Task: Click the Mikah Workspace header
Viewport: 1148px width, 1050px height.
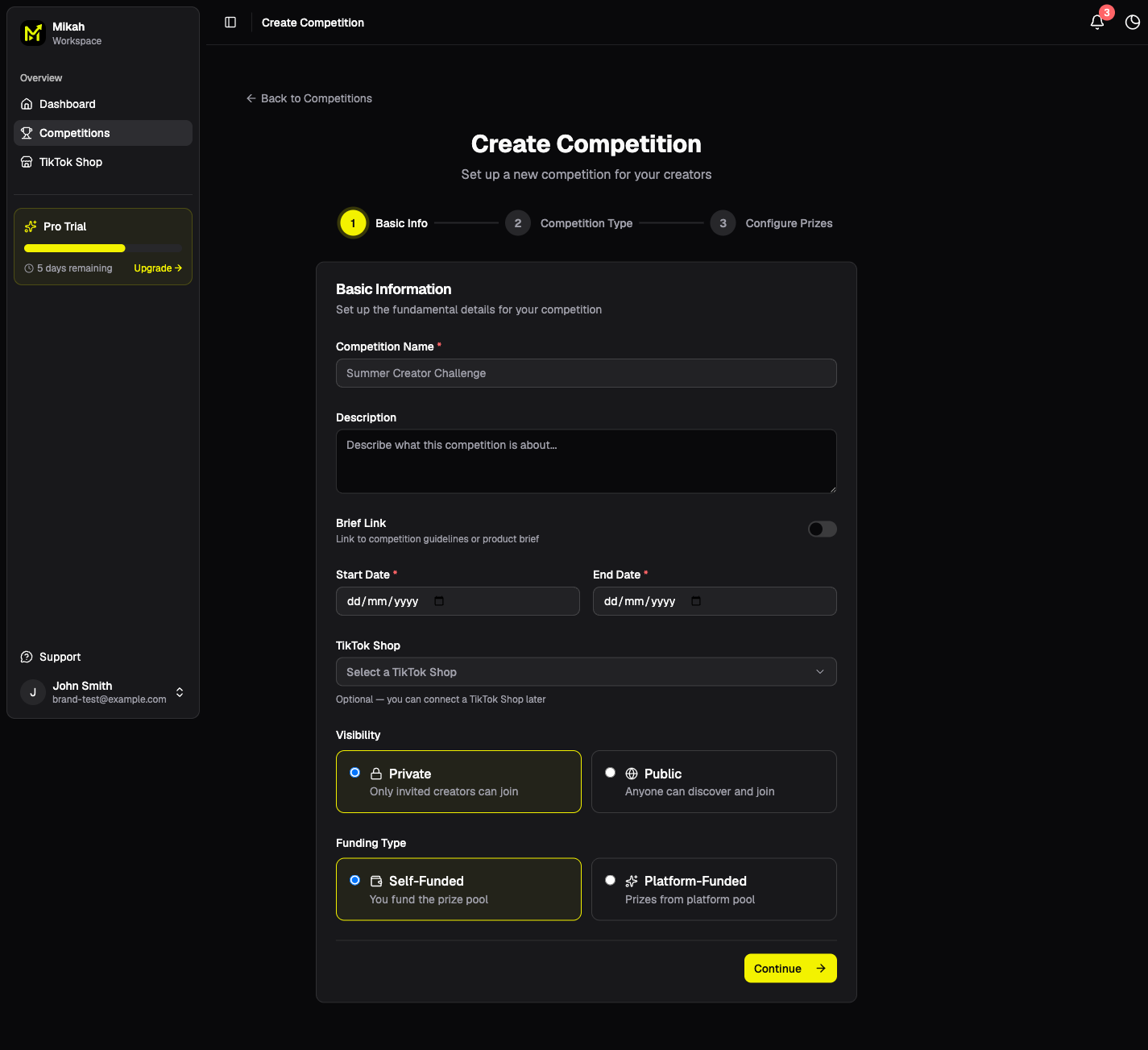Action: click(103, 33)
